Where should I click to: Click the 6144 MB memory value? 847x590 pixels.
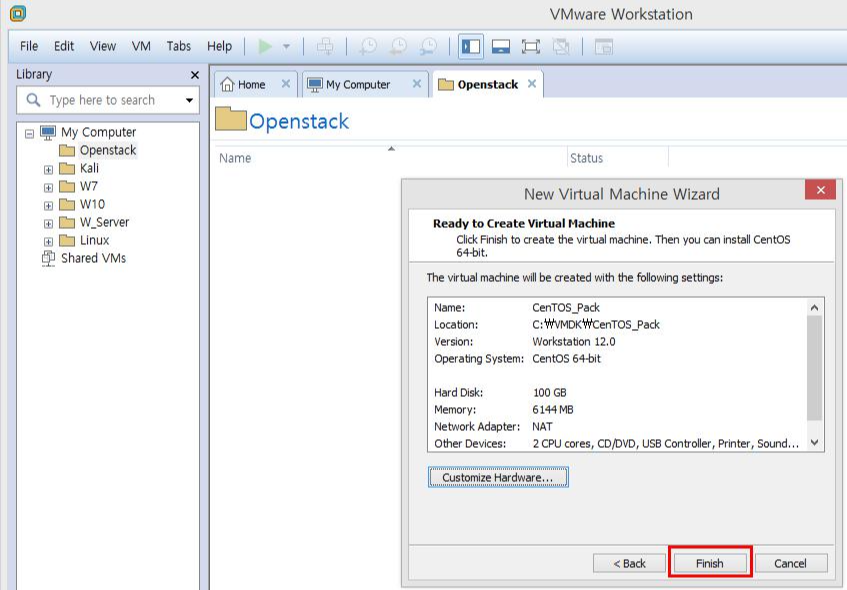pos(553,410)
